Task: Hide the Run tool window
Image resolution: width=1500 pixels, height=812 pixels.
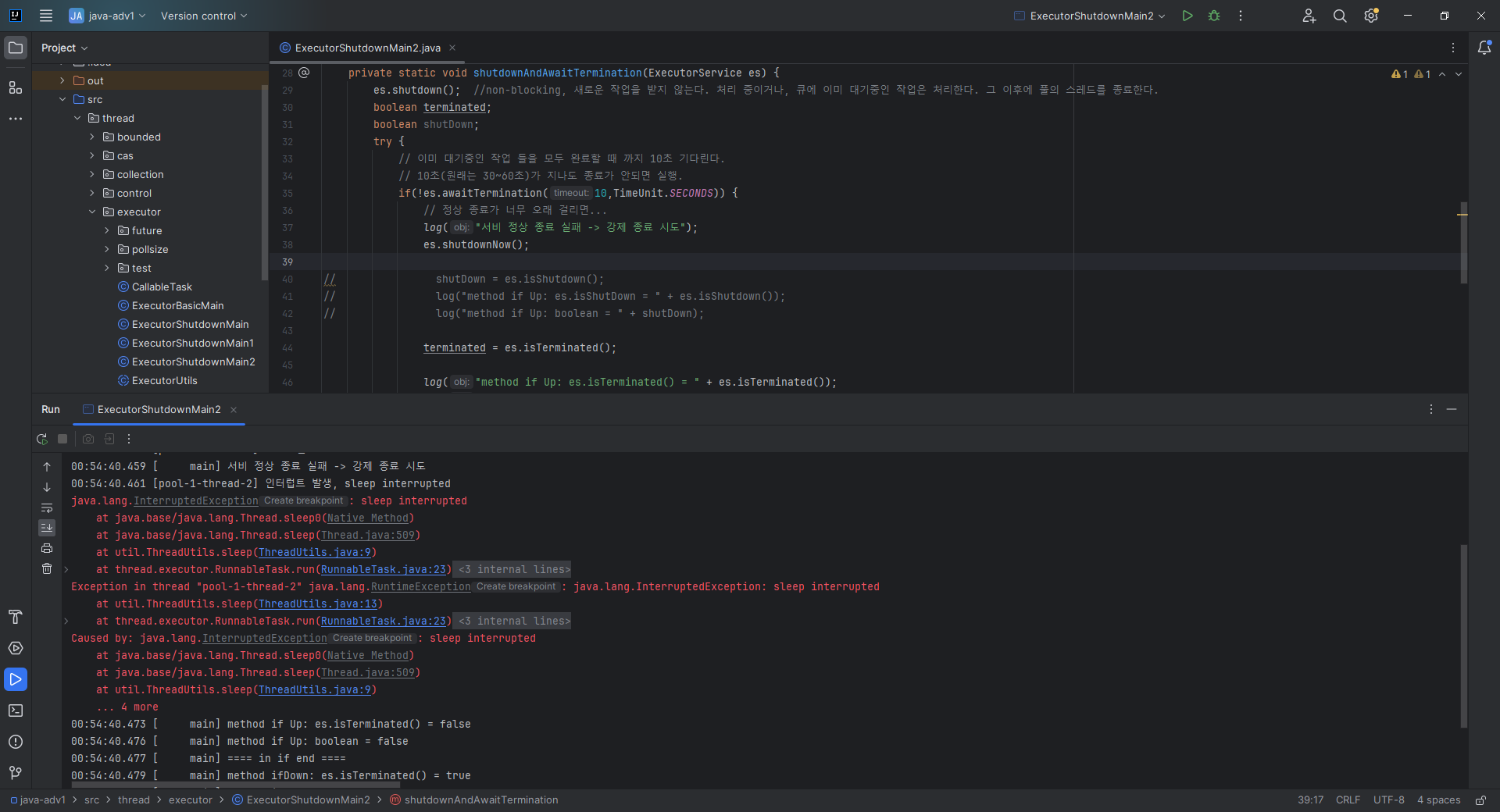Action: point(1452,409)
